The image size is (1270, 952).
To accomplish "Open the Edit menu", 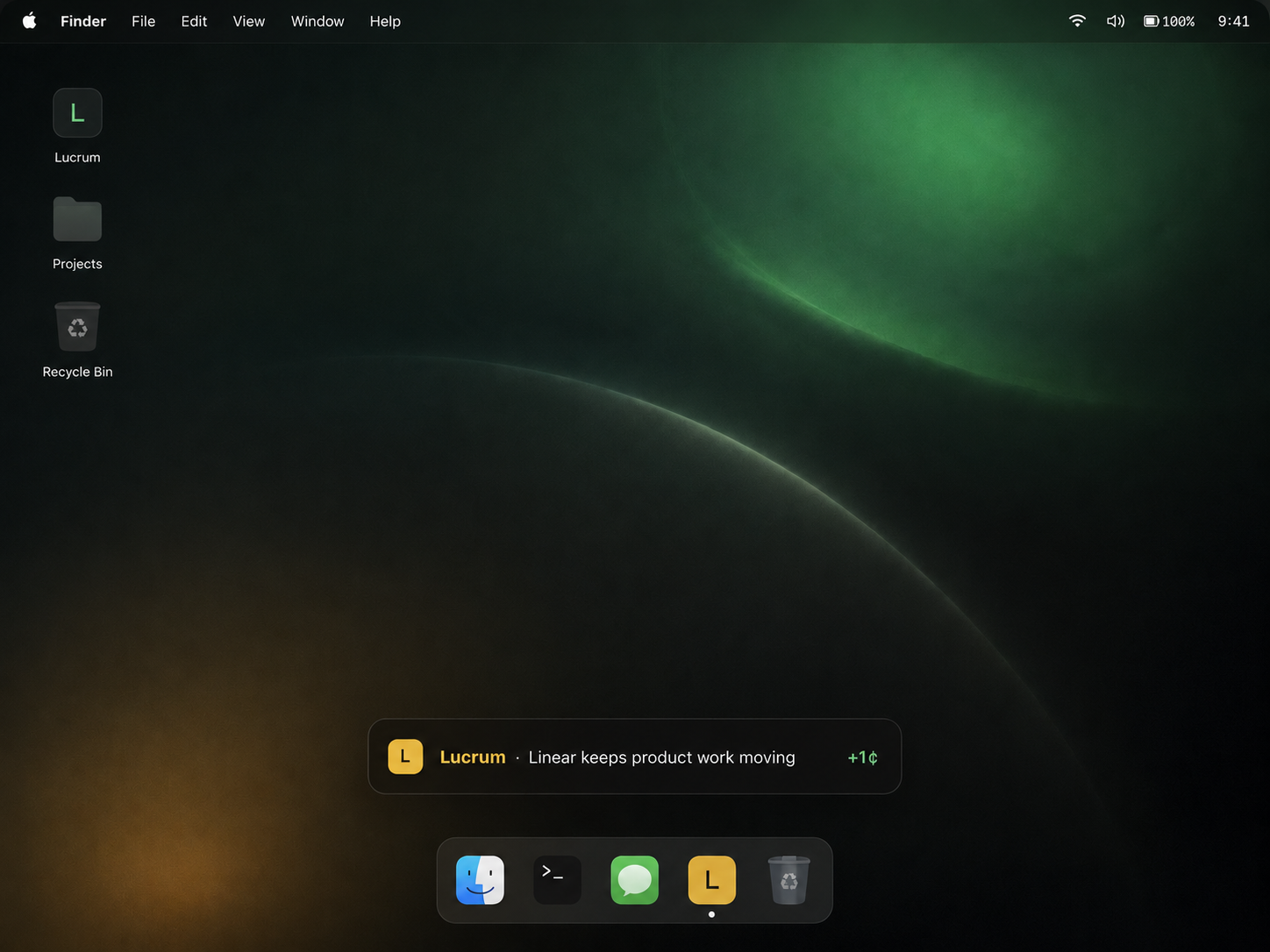I will click(194, 21).
